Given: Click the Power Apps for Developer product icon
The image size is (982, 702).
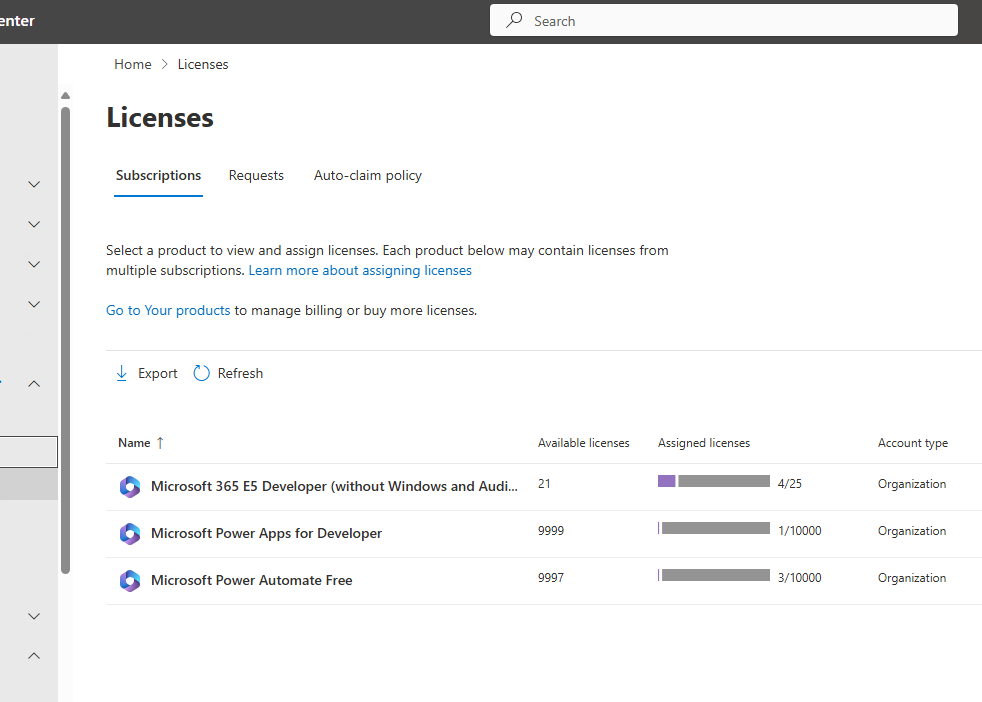Looking at the screenshot, I should [x=130, y=534].
